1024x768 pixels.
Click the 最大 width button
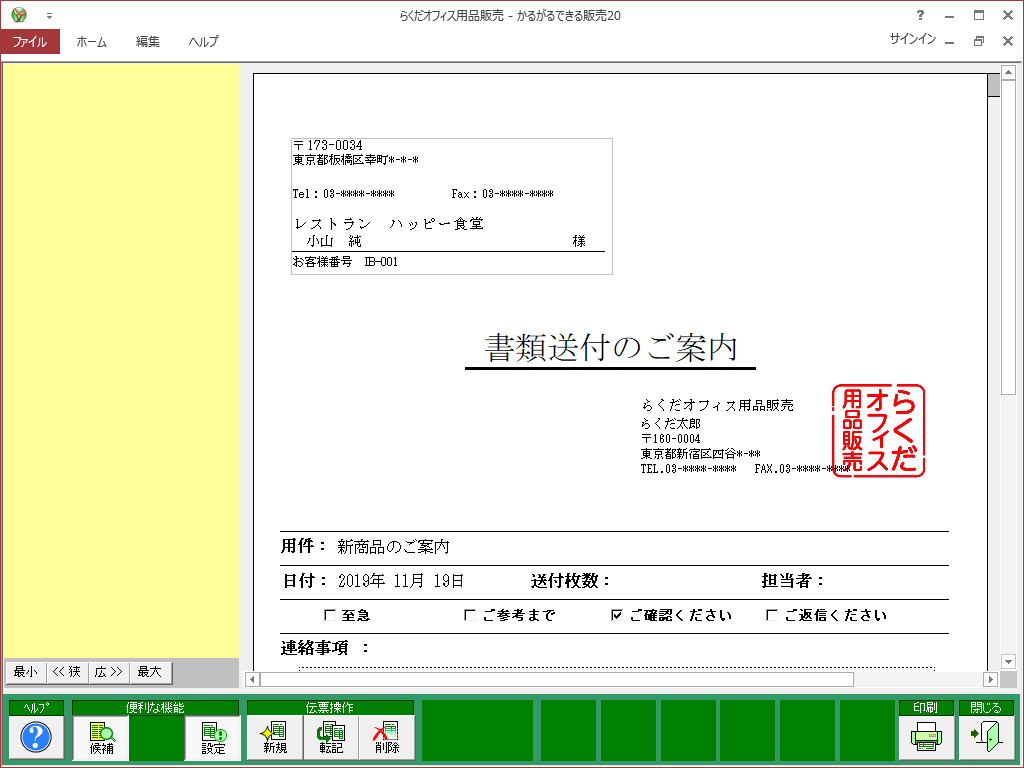pyautogui.click(x=150, y=672)
